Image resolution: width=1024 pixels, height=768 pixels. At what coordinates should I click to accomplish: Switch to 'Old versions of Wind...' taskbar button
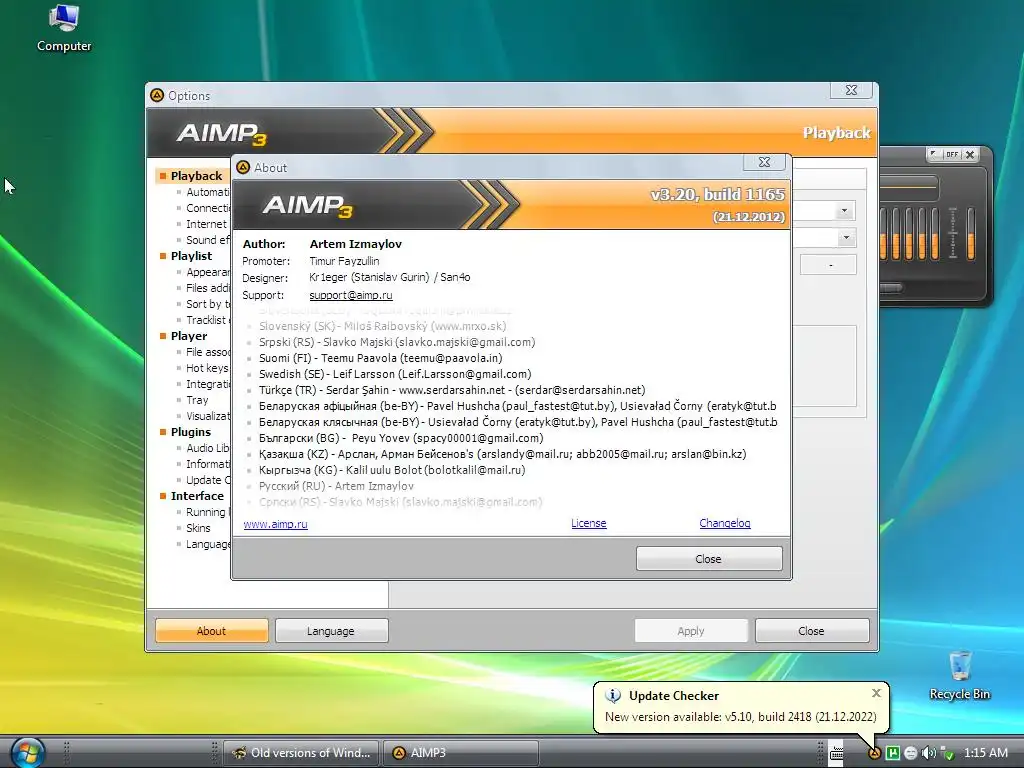pos(301,753)
